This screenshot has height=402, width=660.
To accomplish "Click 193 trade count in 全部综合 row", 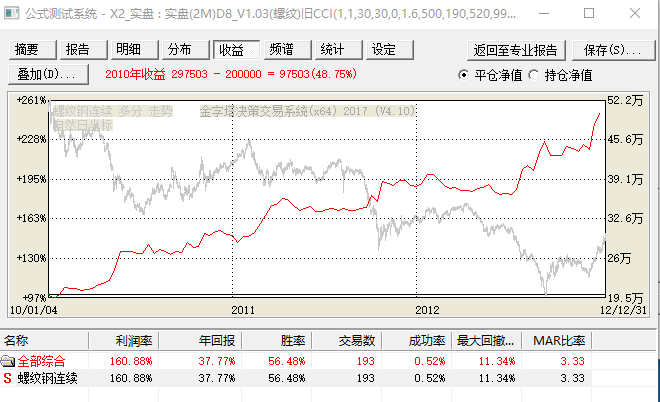I will click(x=365, y=361).
